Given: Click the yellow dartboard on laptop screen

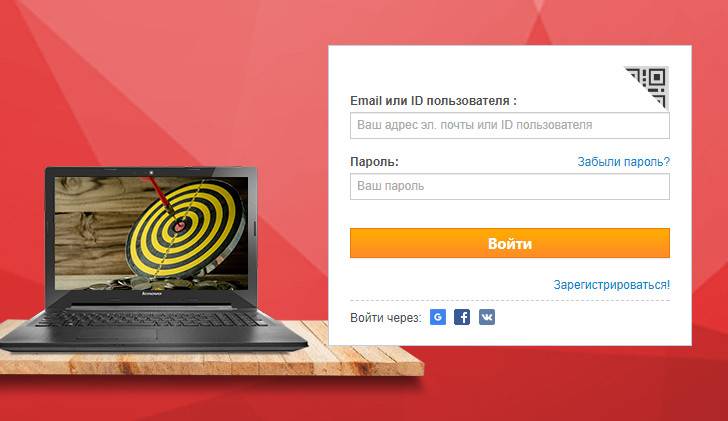Looking at the screenshot, I should point(186,226).
